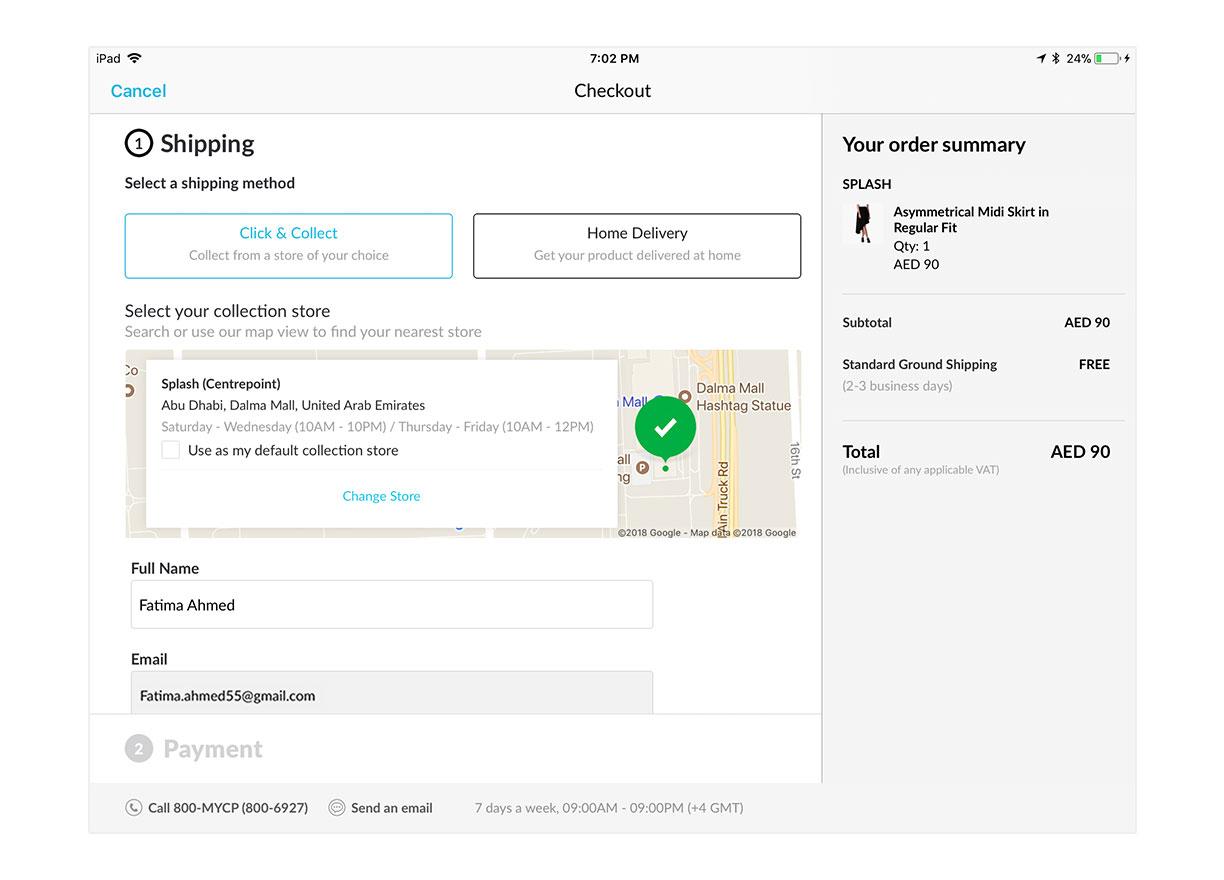Click the step 1 Shipping circle icon
Image resolution: width=1224 pixels, height=880 pixels.
point(139,143)
